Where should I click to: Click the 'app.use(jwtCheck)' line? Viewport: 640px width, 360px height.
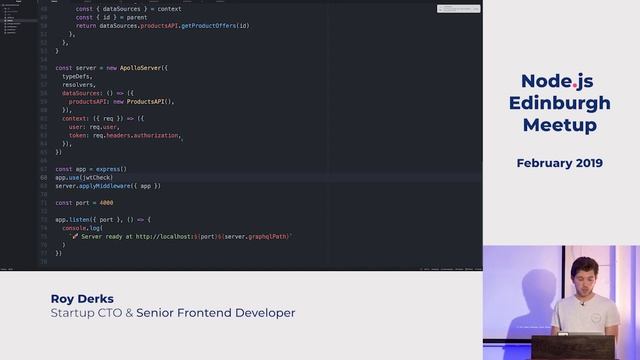(84, 178)
